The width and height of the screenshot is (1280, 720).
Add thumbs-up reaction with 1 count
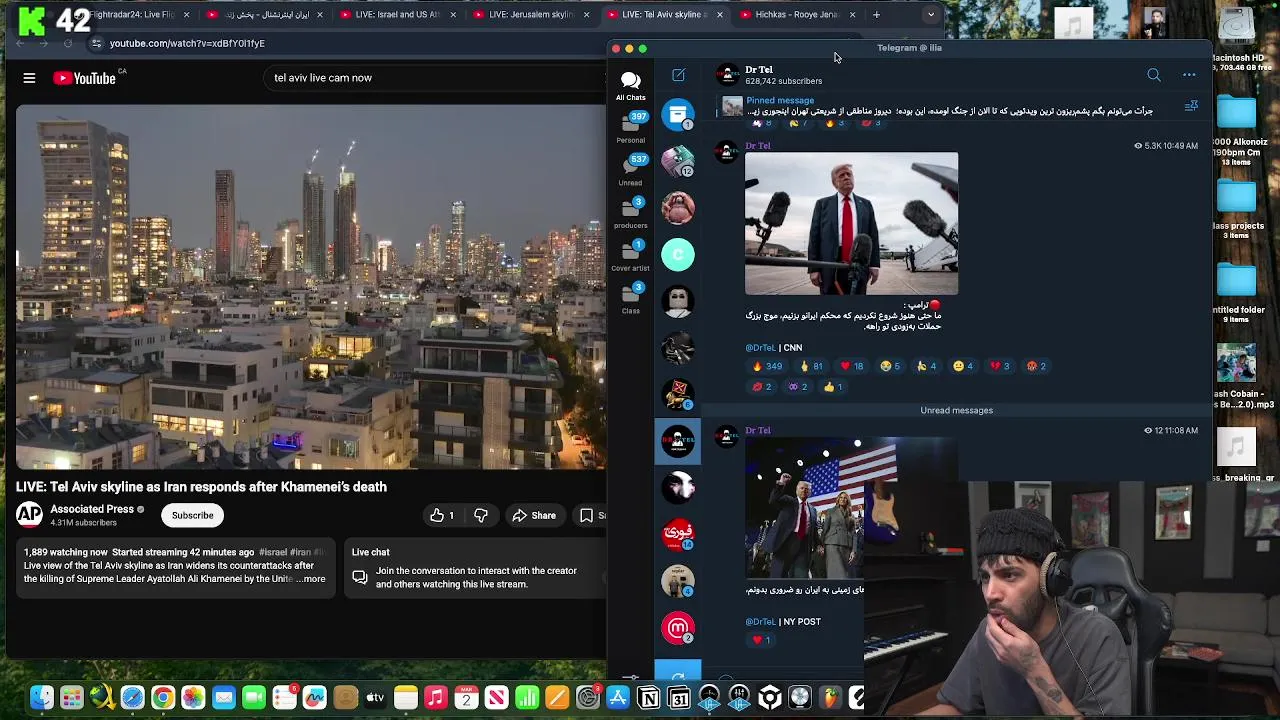click(833, 386)
